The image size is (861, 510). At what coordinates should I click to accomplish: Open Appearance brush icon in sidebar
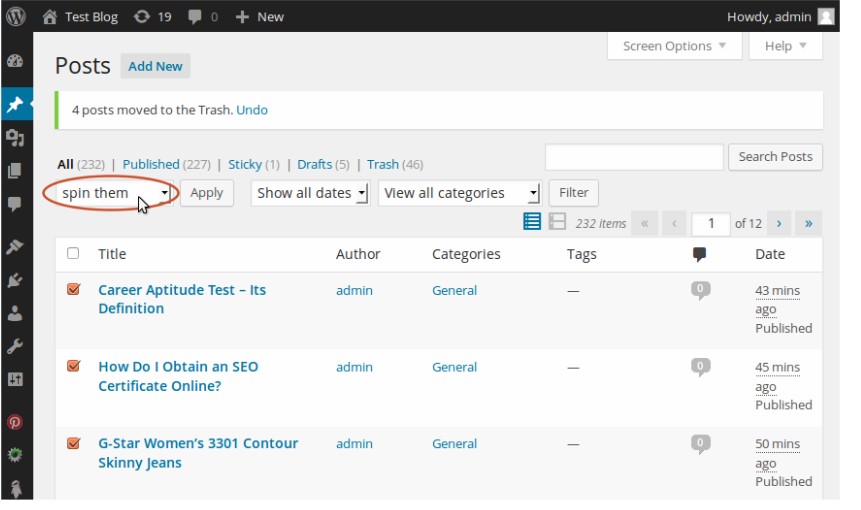click(15, 247)
